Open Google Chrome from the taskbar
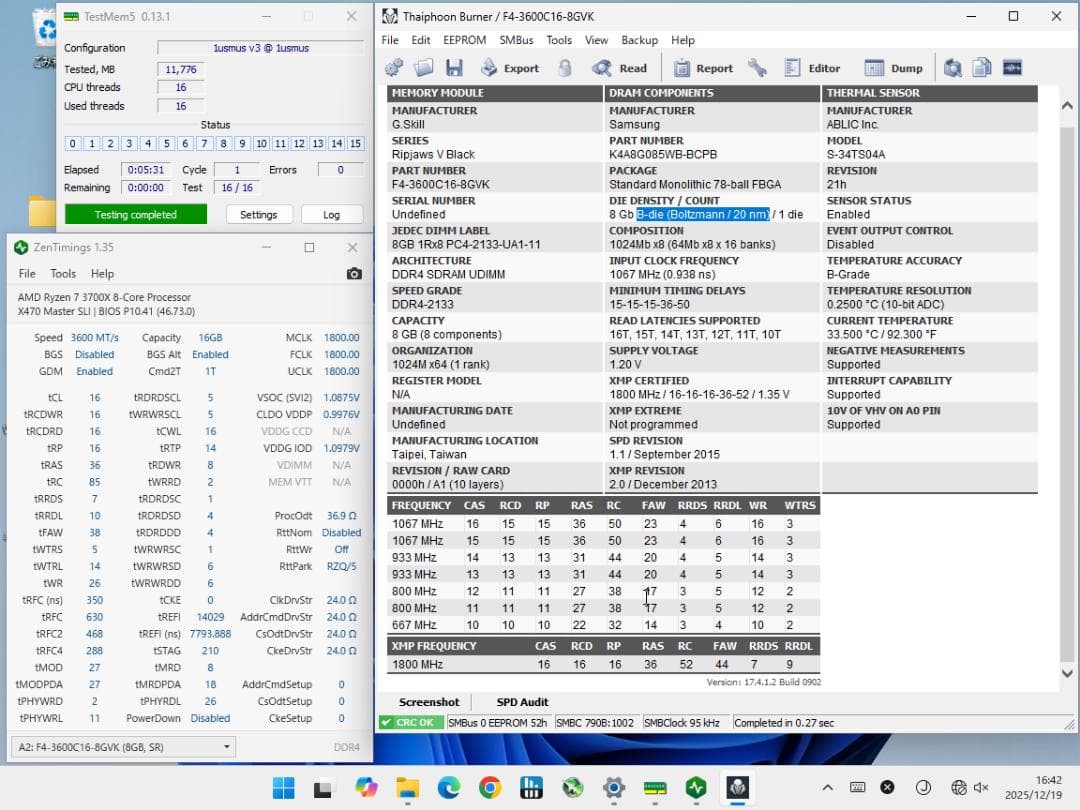This screenshot has height=810, width=1080. (489, 787)
